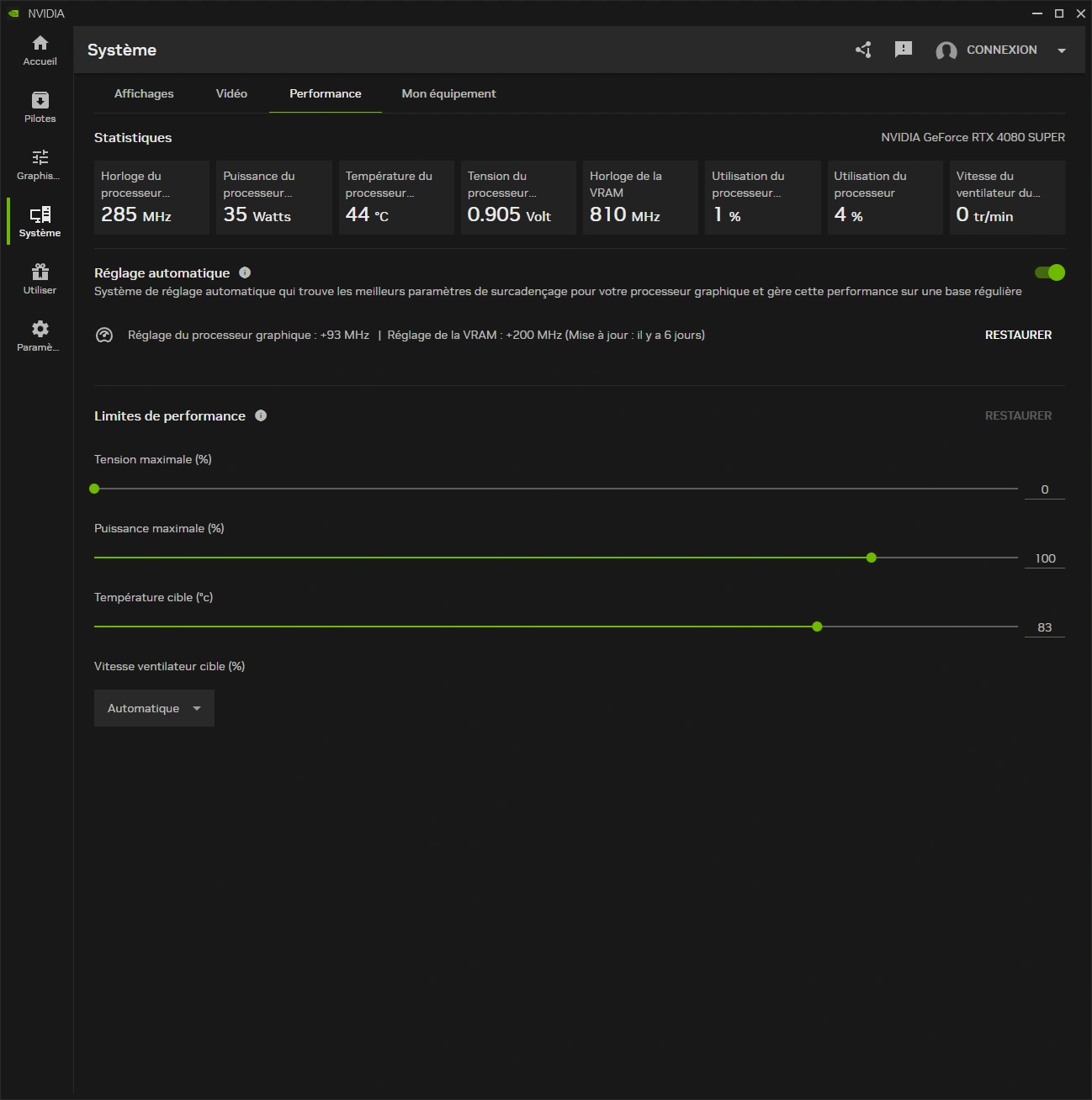
Task: Click RESTAURER for Limites de performance
Action: click(1018, 415)
